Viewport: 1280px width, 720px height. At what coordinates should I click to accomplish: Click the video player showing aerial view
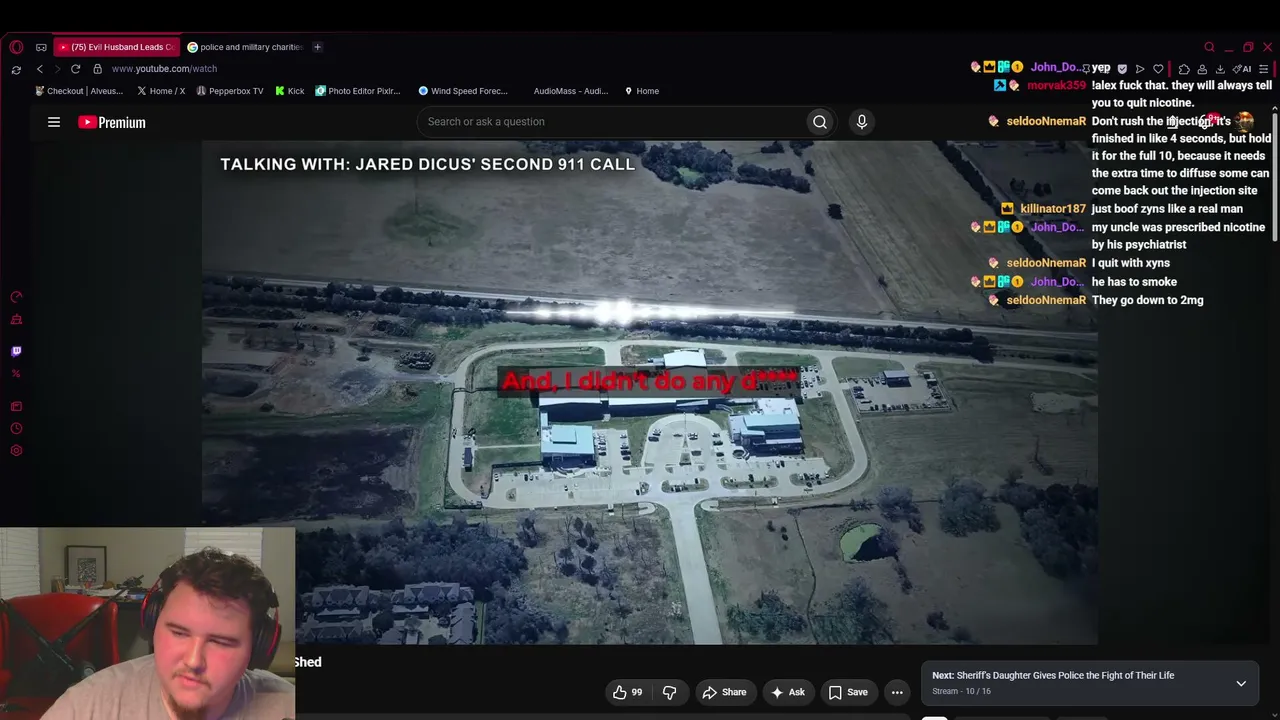650,392
